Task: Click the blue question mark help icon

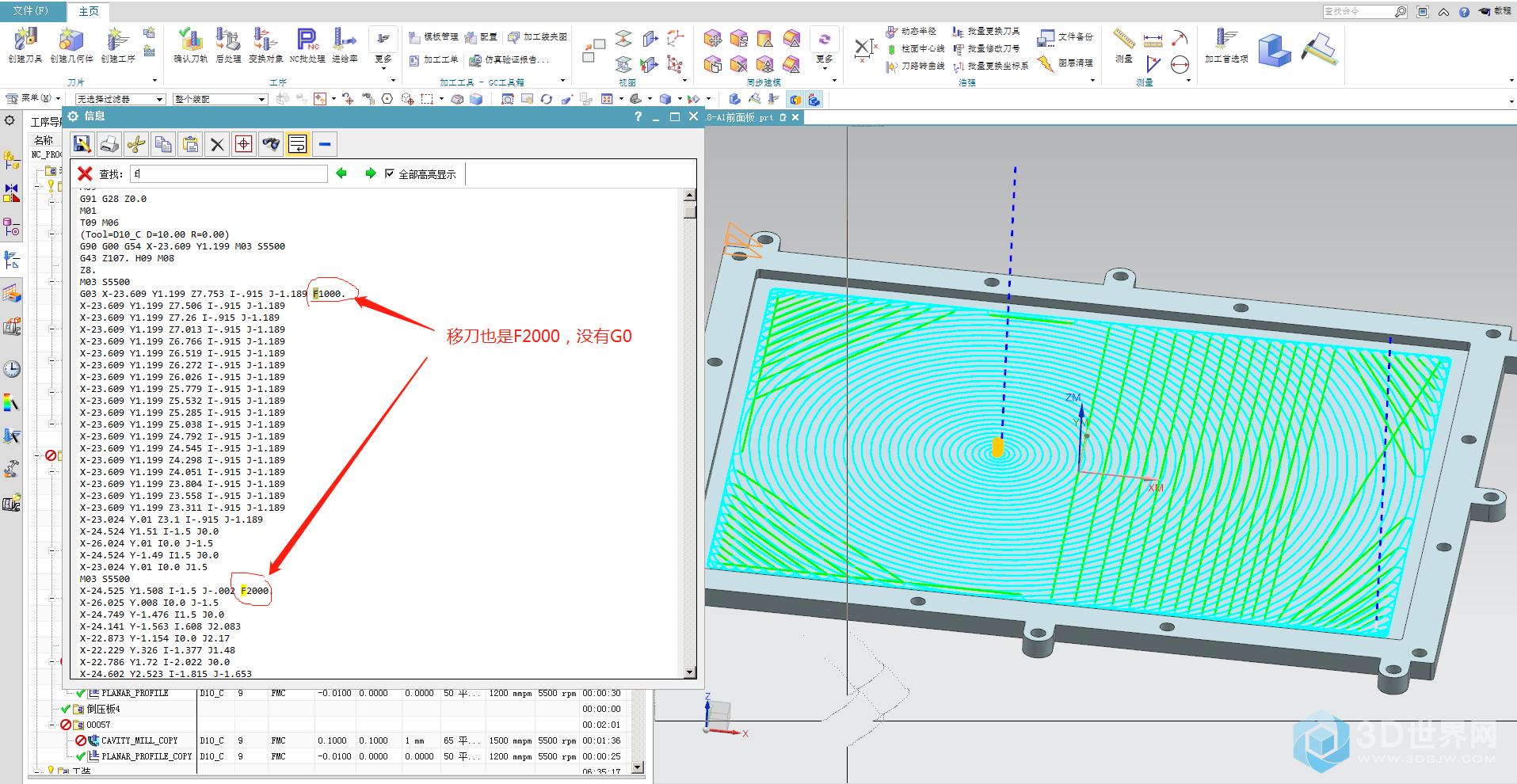Action: pyautogui.click(x=1464, y=12)
